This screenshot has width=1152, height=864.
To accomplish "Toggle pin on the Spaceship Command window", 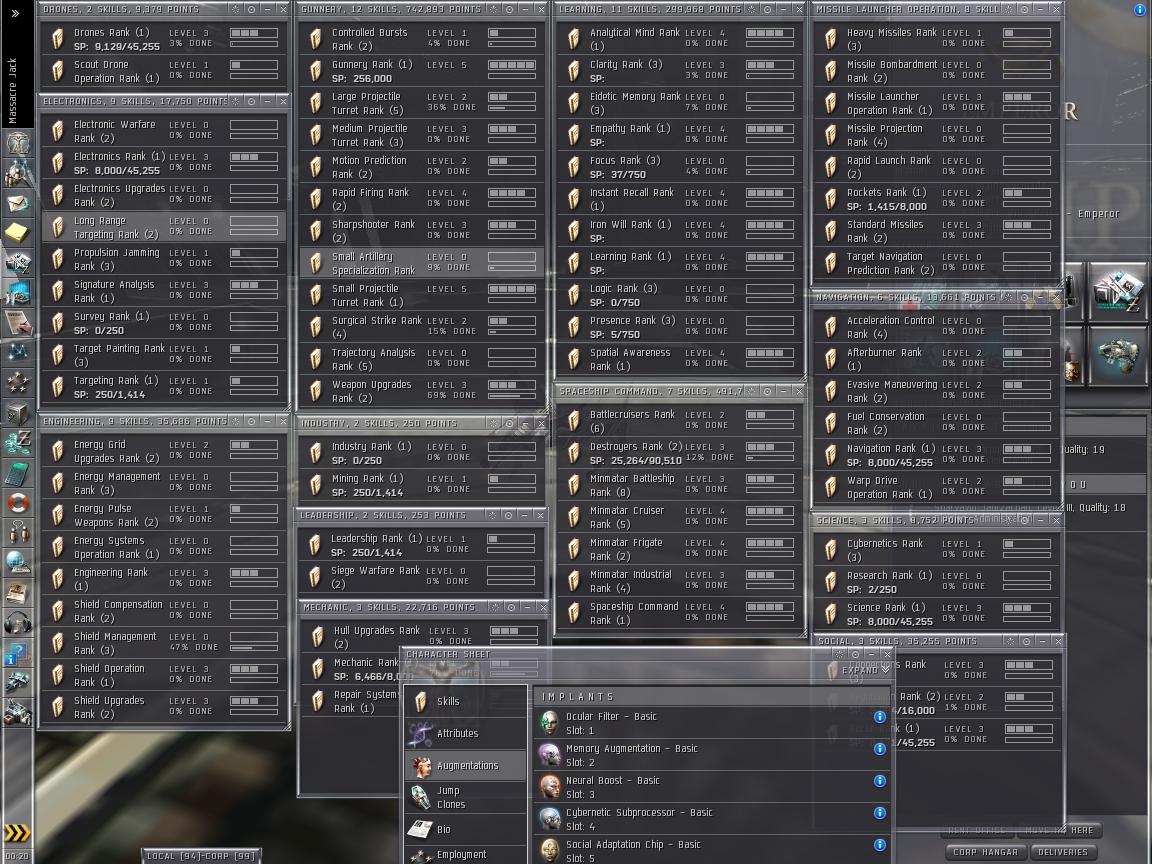I will [768, 392].
